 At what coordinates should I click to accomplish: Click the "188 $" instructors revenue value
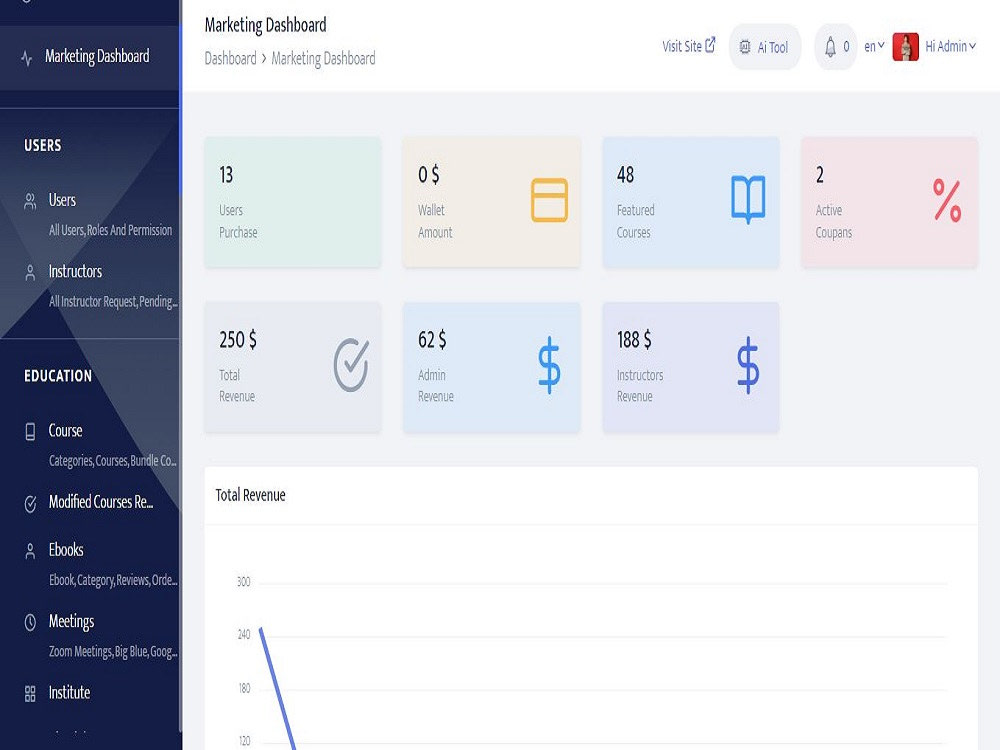[635, 340]
